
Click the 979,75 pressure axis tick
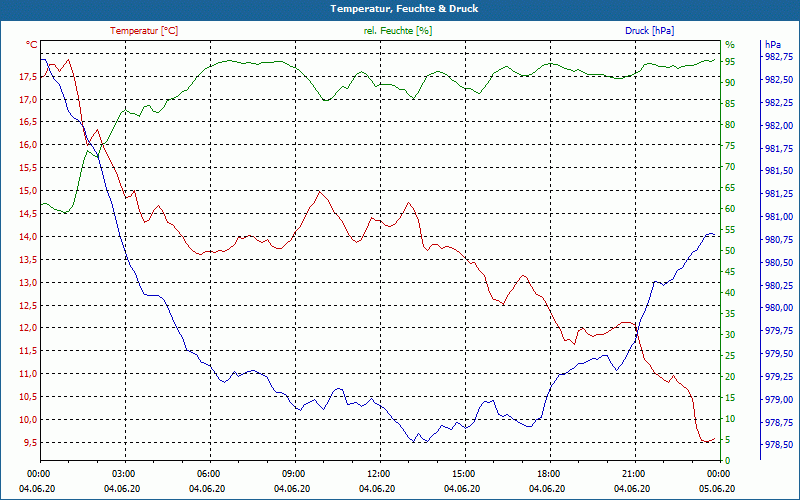779,331
